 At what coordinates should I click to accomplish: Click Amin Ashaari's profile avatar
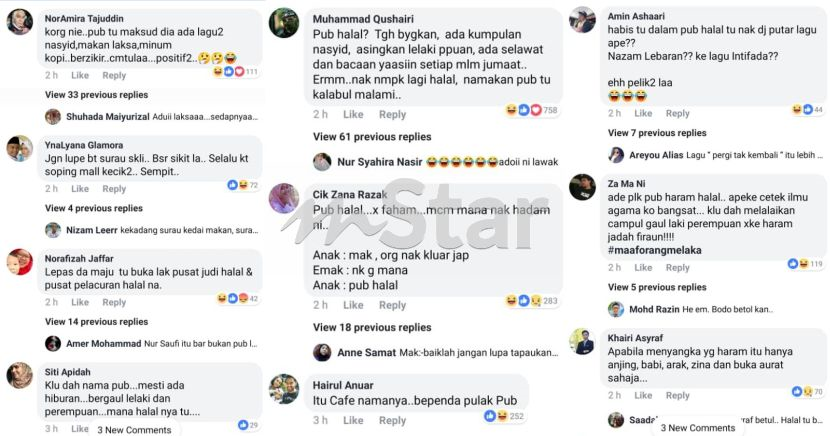[582, 20]
